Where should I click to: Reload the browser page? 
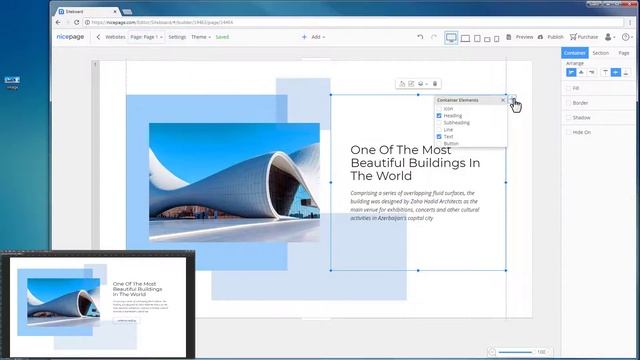tap(76, 22)
